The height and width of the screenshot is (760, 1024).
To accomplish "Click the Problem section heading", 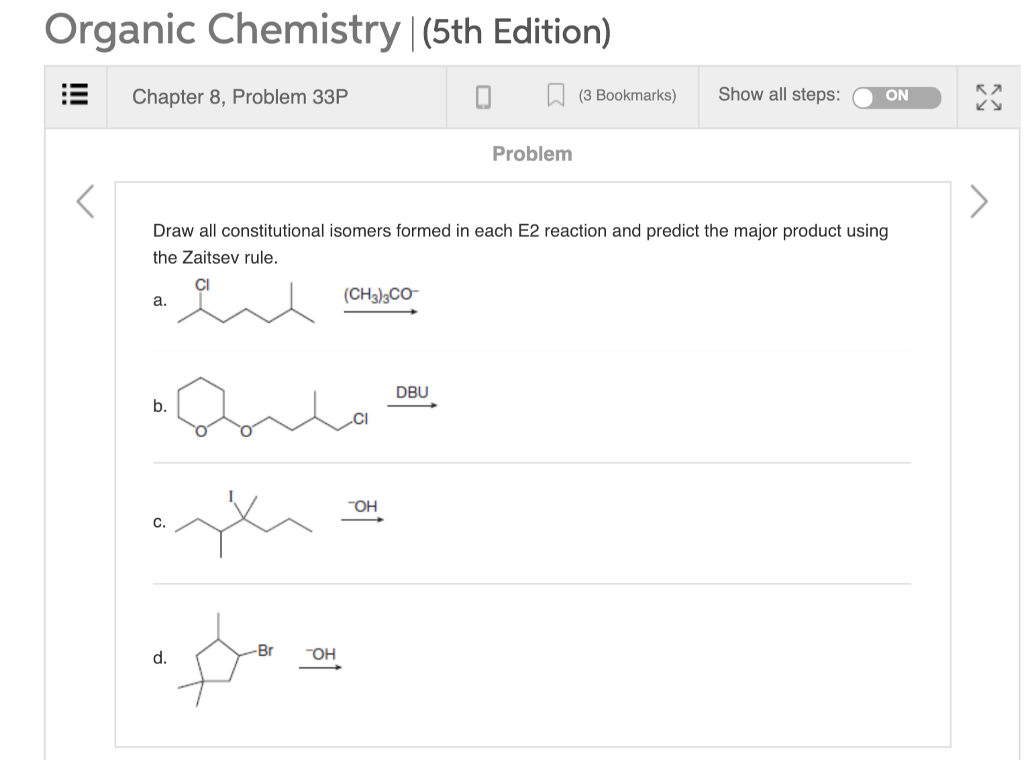I will [532, 153].
